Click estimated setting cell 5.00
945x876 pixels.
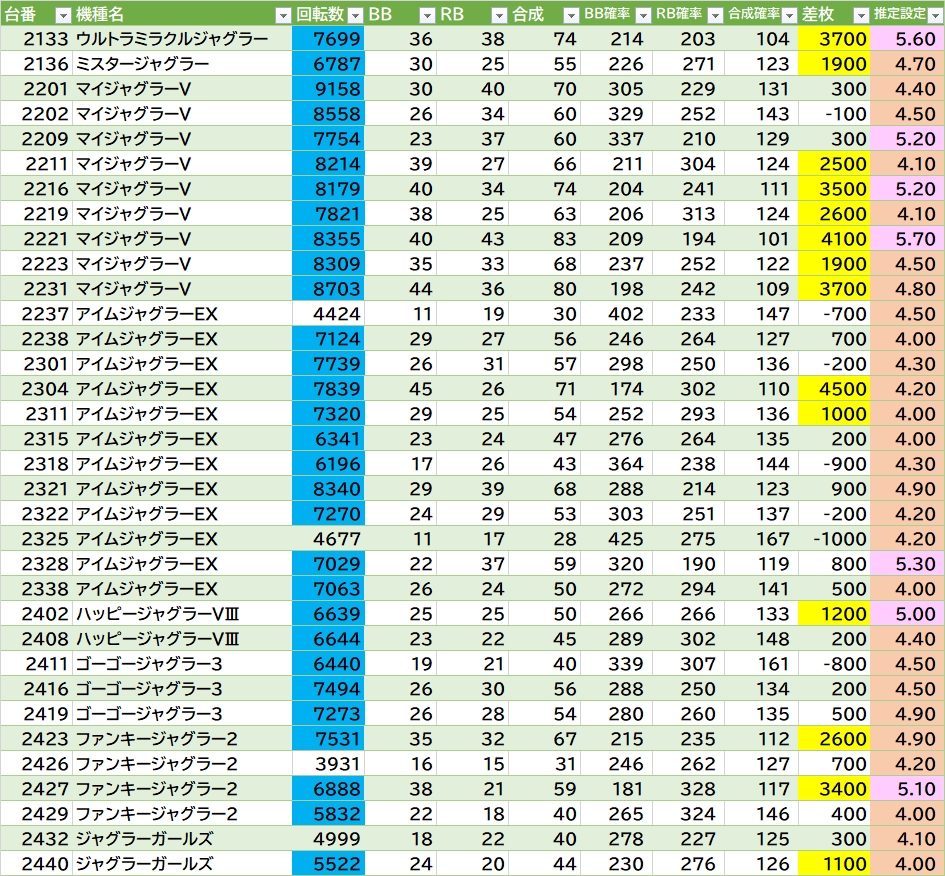907,614
